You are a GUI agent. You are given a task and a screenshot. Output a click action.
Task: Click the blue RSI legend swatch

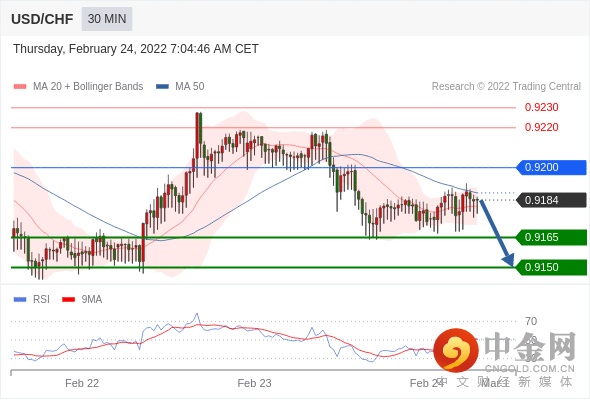click(20, 300)
